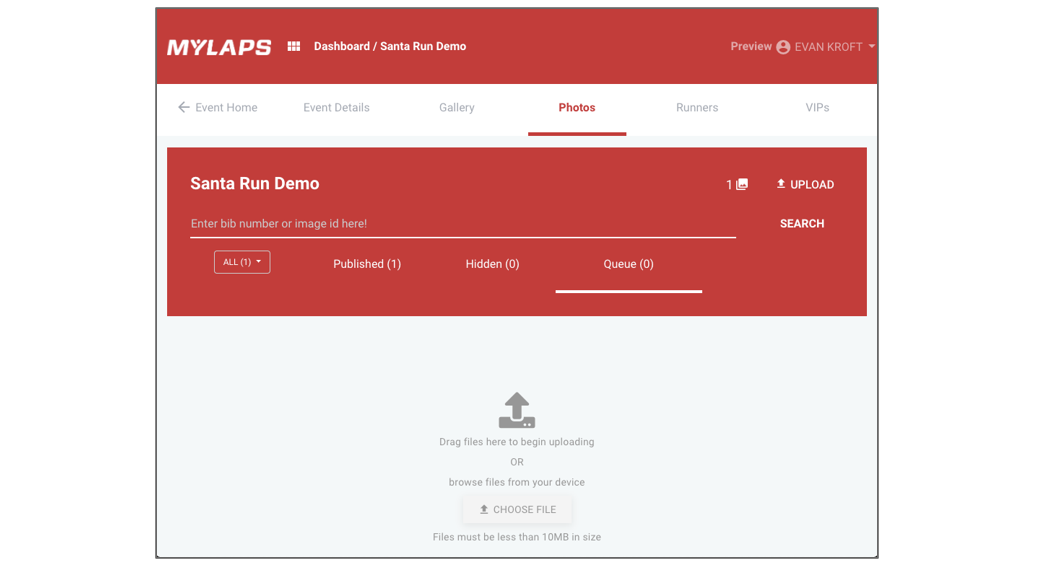Click the large upload tray icon
The image size is (1039, 564).
[517, 410]
